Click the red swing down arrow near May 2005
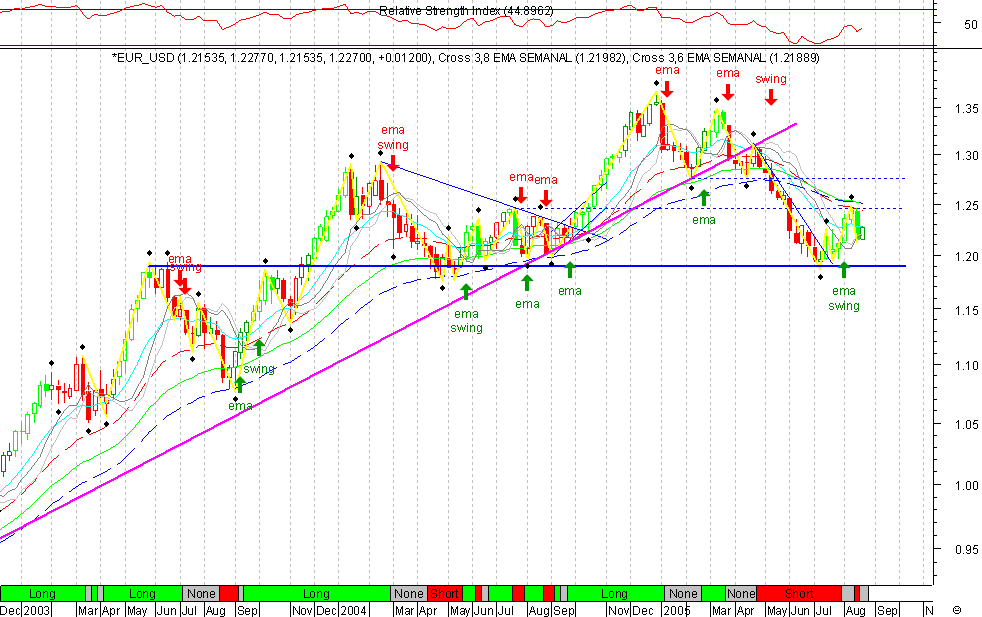Viewport: 982px width, 617px height. pyautogui.click(x=770, y=99)
